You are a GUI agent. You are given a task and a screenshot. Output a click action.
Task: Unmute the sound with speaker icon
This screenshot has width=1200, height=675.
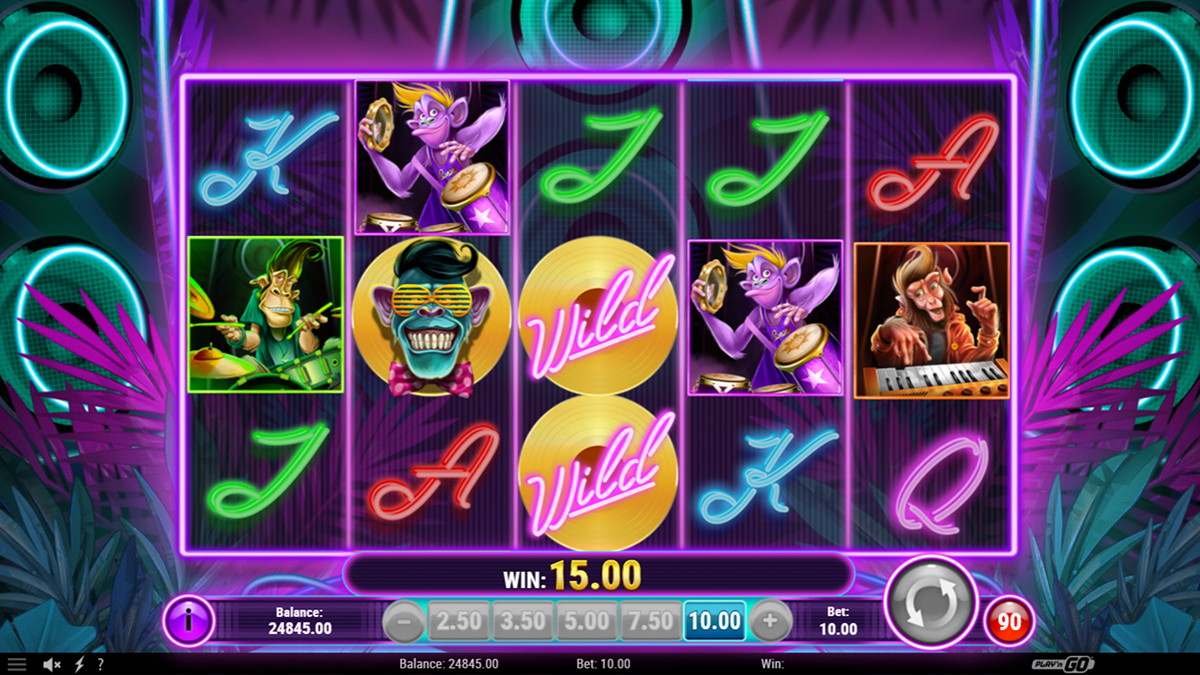point(51,664)
